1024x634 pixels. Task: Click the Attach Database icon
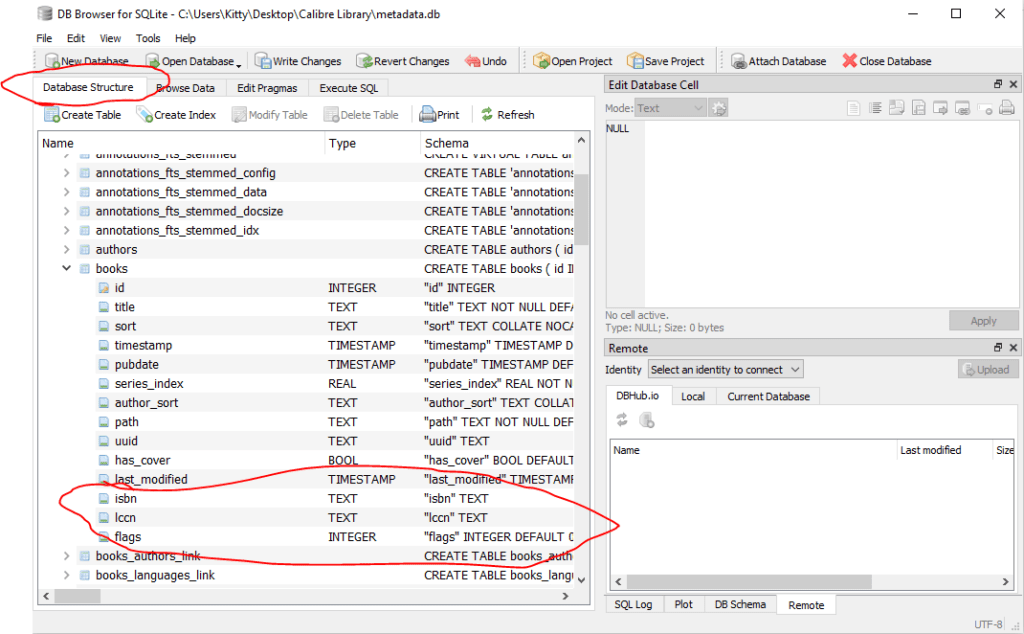tap(738, 61)
